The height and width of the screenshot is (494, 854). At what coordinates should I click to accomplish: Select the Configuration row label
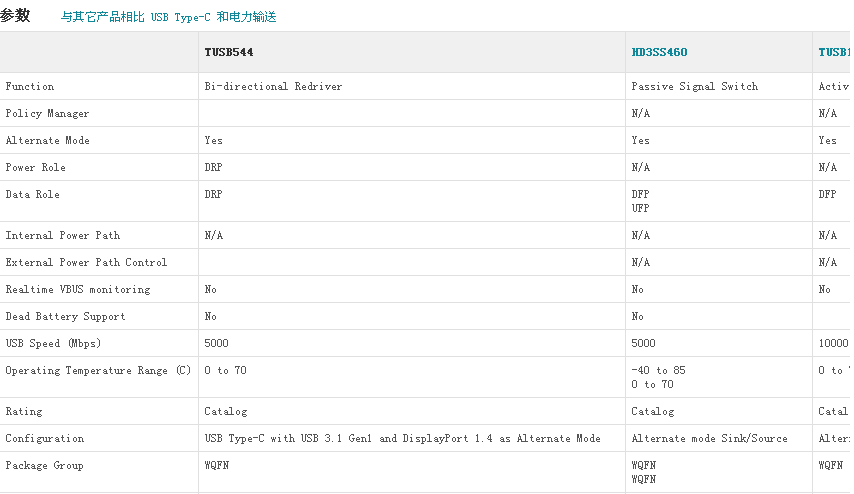(x=45, y=439)
